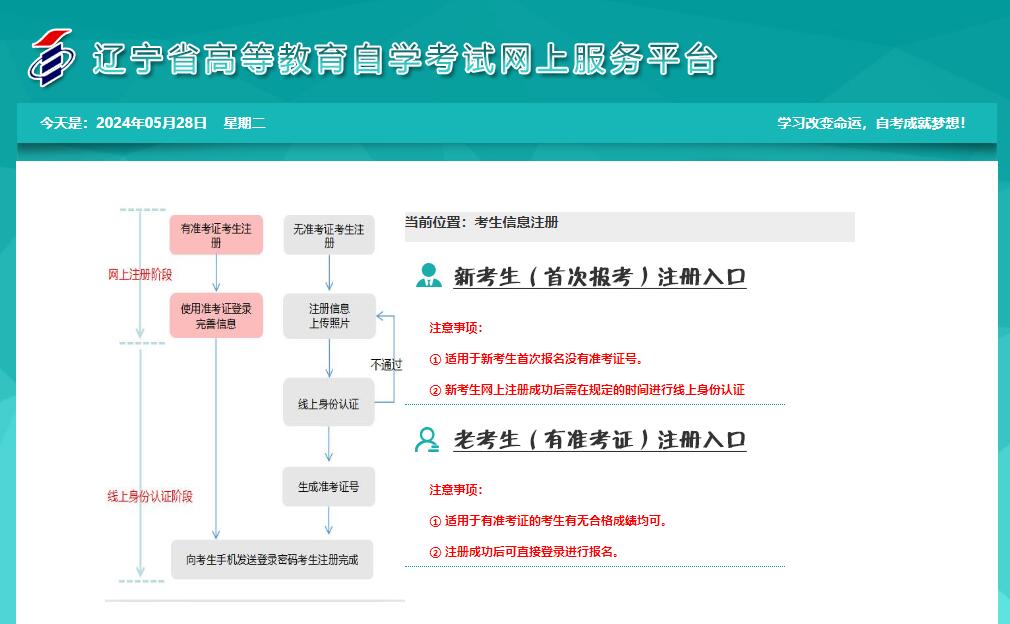Select the 生成准考证号 step box
Image resolution: width=1010 pixels, height=624 pixels.
(x=329, y=486)
